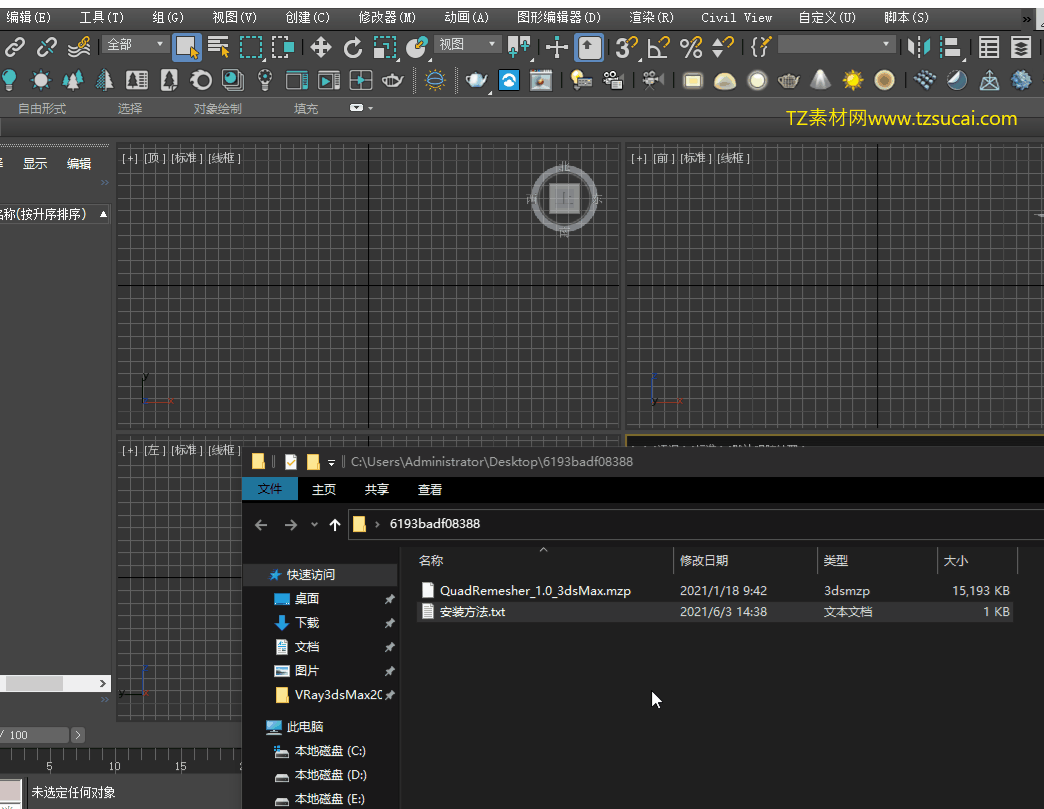
Task: Open reference coordinate system dropdown 视图
Action: [x=467, y=45]
